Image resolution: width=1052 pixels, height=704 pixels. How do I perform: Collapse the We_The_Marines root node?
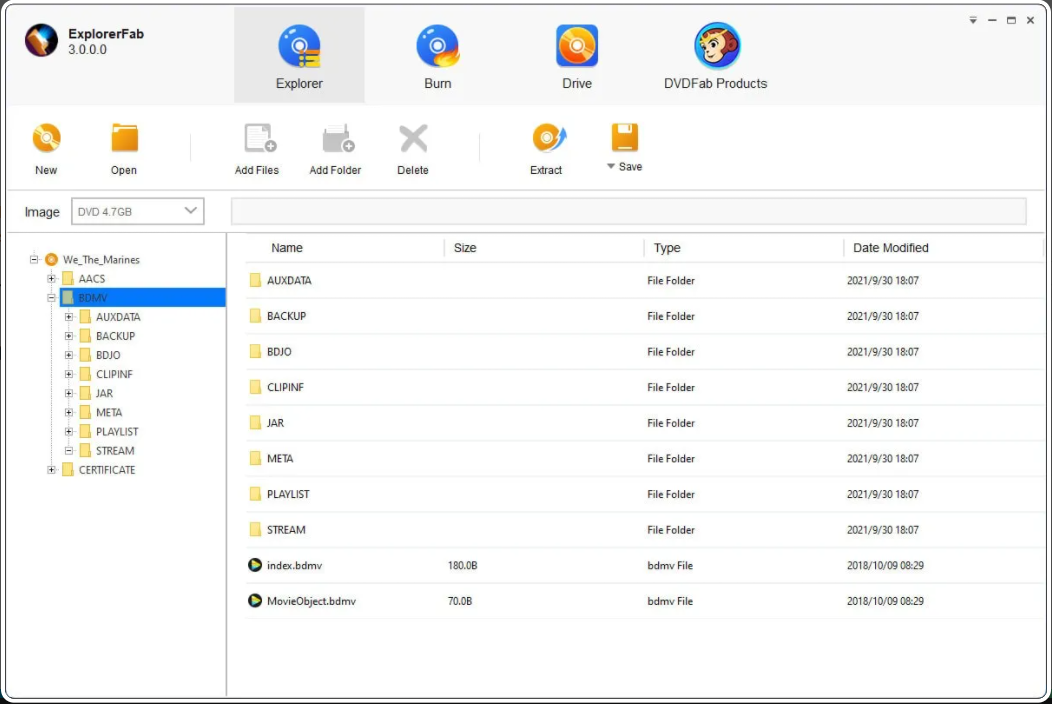tap(34, 259)
